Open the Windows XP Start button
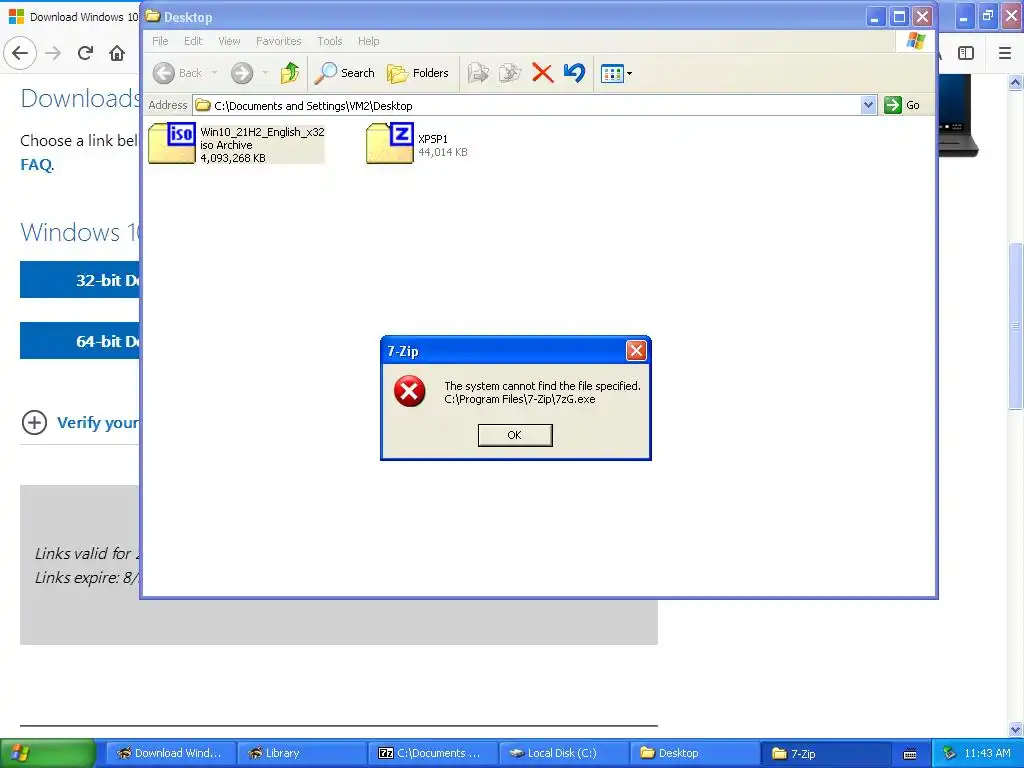This screenshot has height=768, width=1024. [x=48, y=753]
